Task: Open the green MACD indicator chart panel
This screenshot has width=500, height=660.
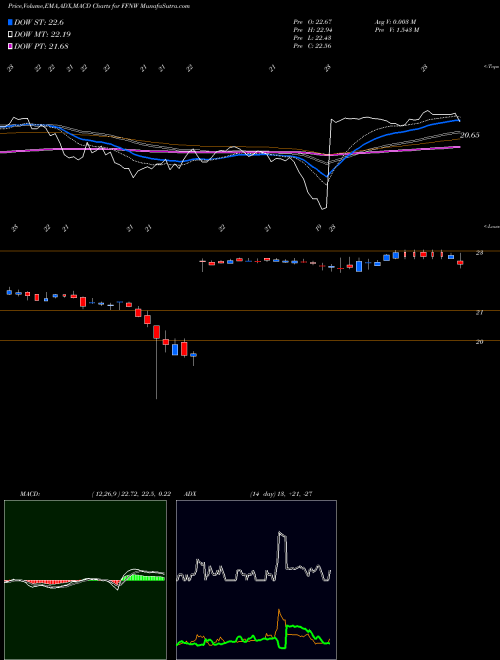Action: click(x=85, y=580)
